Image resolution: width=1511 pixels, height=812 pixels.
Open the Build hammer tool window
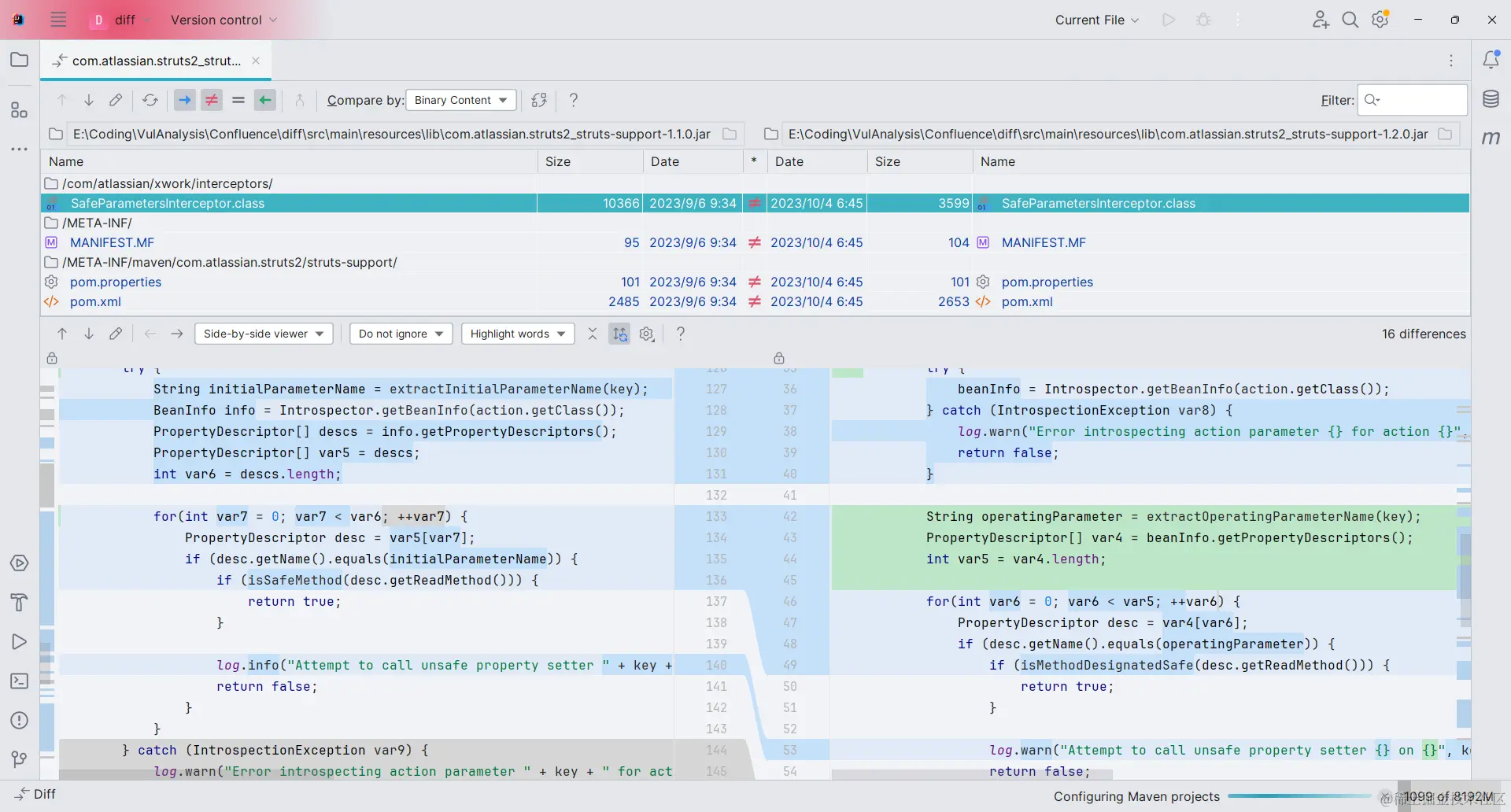[x=20, y=603]
